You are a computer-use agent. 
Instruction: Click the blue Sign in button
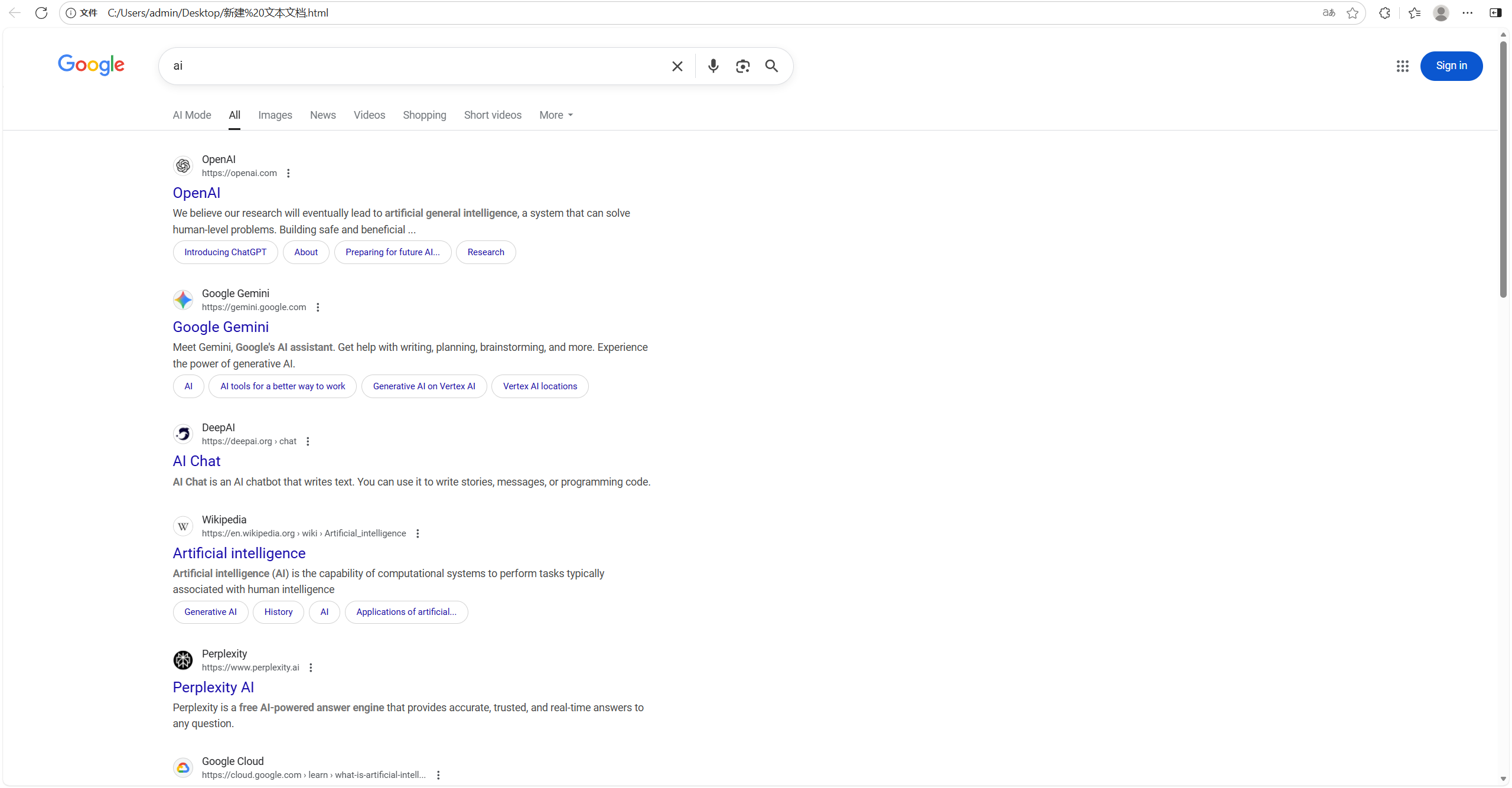(x=1451, y=66)
